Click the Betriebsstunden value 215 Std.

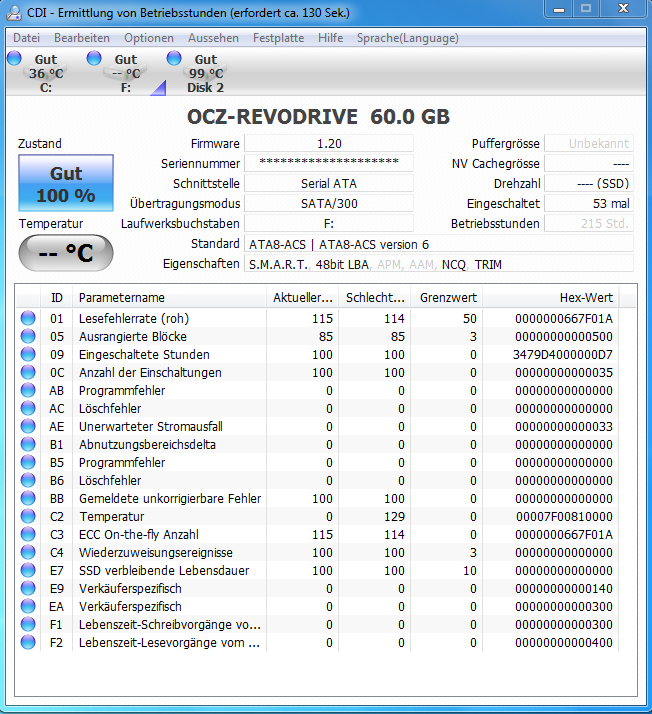[589, 224]
